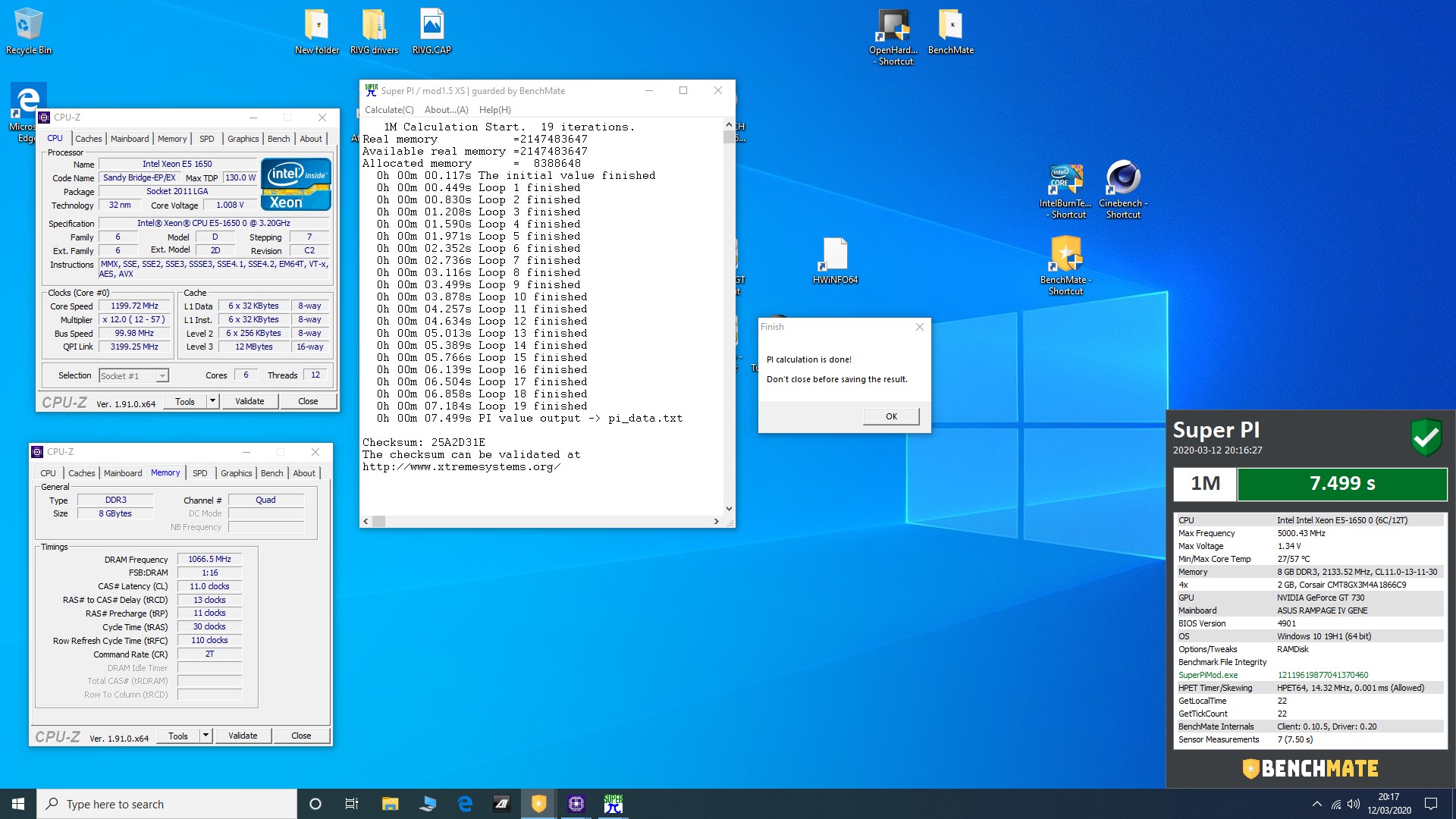Image resolution: width=1456 pixels, height=819 pixels.
Task: Click the DRAM Frequency value 1066.5 MHz
Action: click(209, 559)
